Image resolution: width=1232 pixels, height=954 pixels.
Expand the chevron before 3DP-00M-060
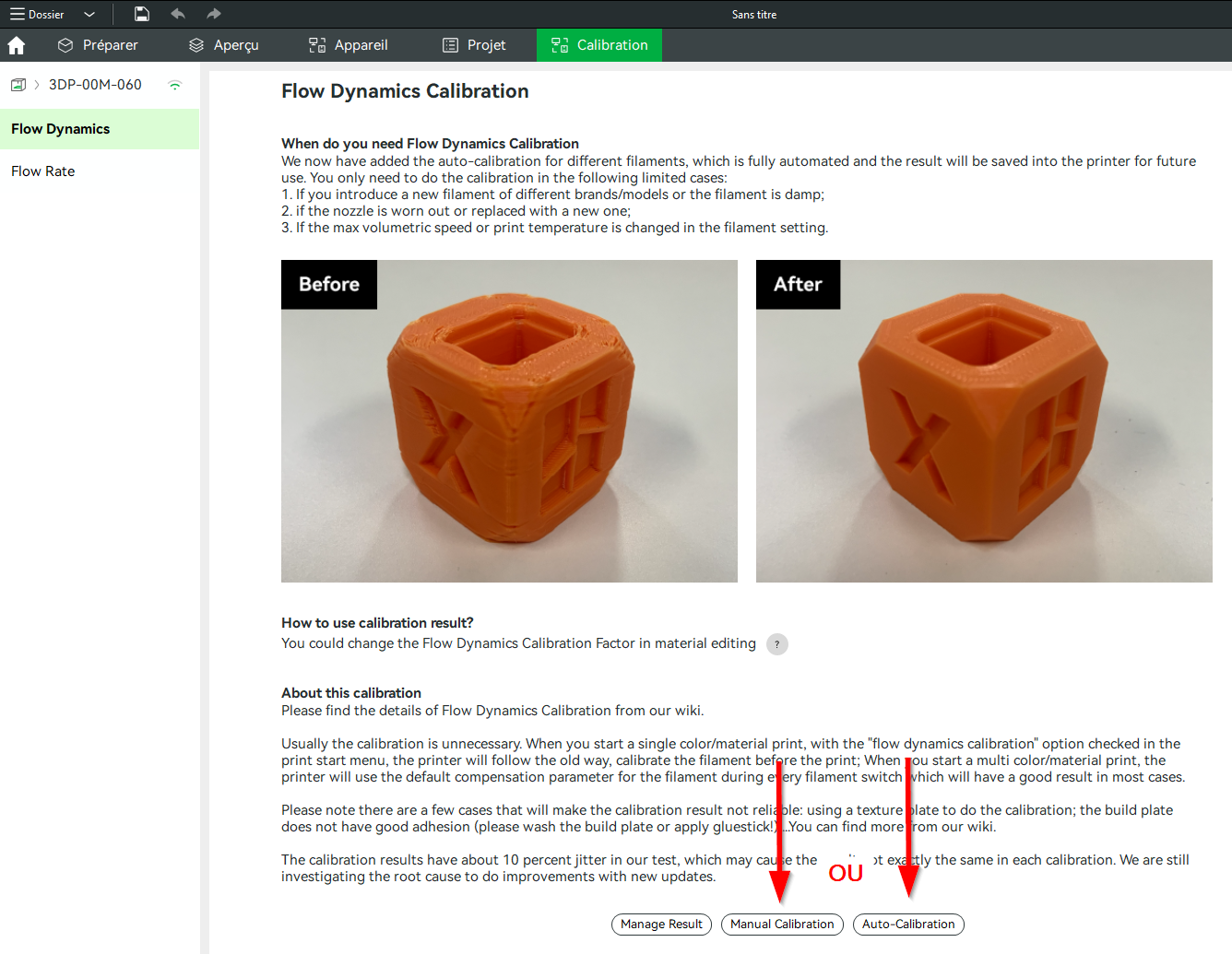click(37, 85)
